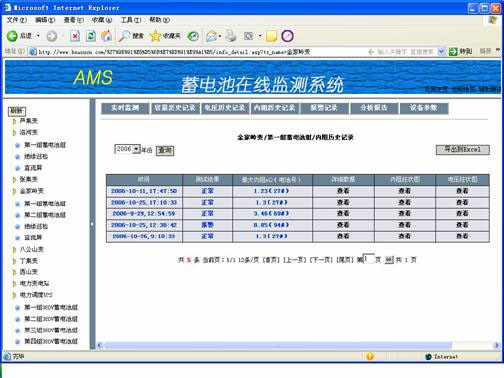Open Favorites star icon

click(155, 36)
